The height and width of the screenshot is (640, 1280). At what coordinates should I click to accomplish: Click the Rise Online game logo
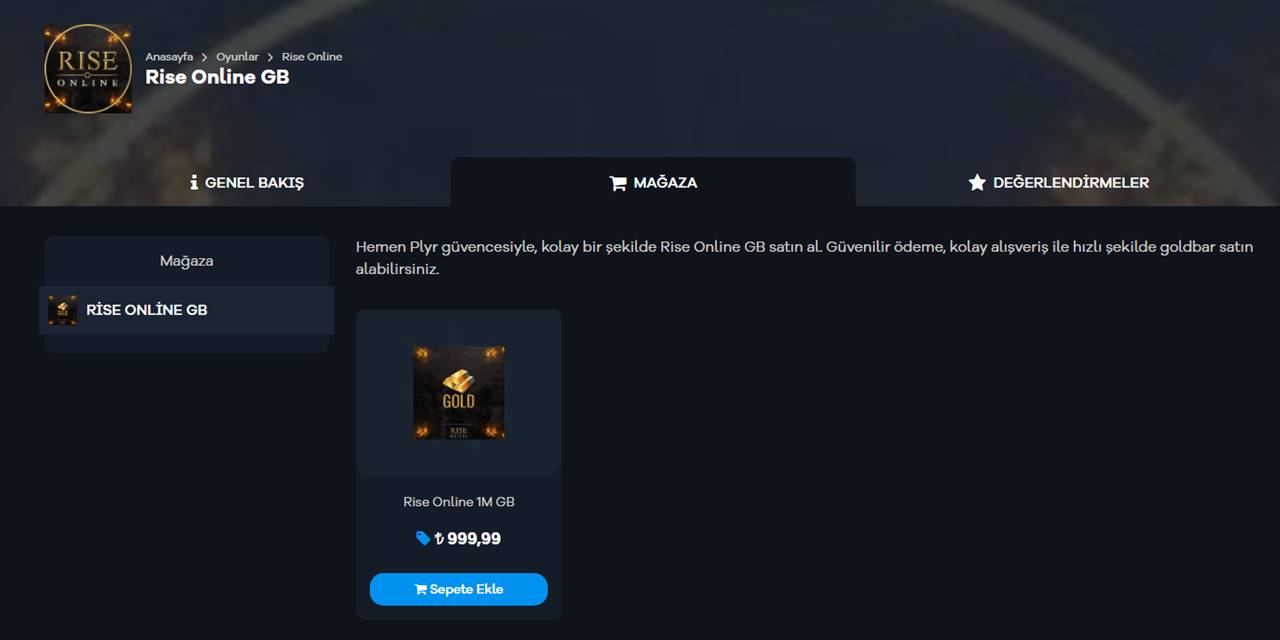tap(88, 68)
